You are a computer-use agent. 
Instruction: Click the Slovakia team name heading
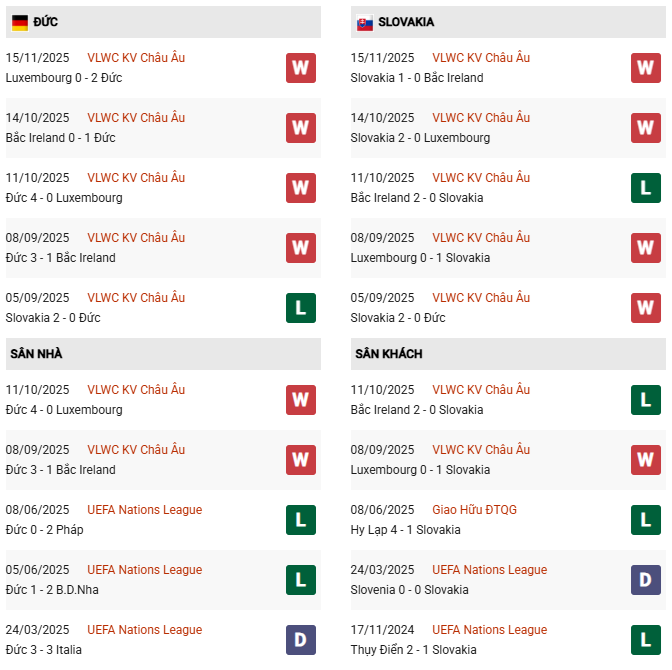pyautogui.click(x=406, y=22)
